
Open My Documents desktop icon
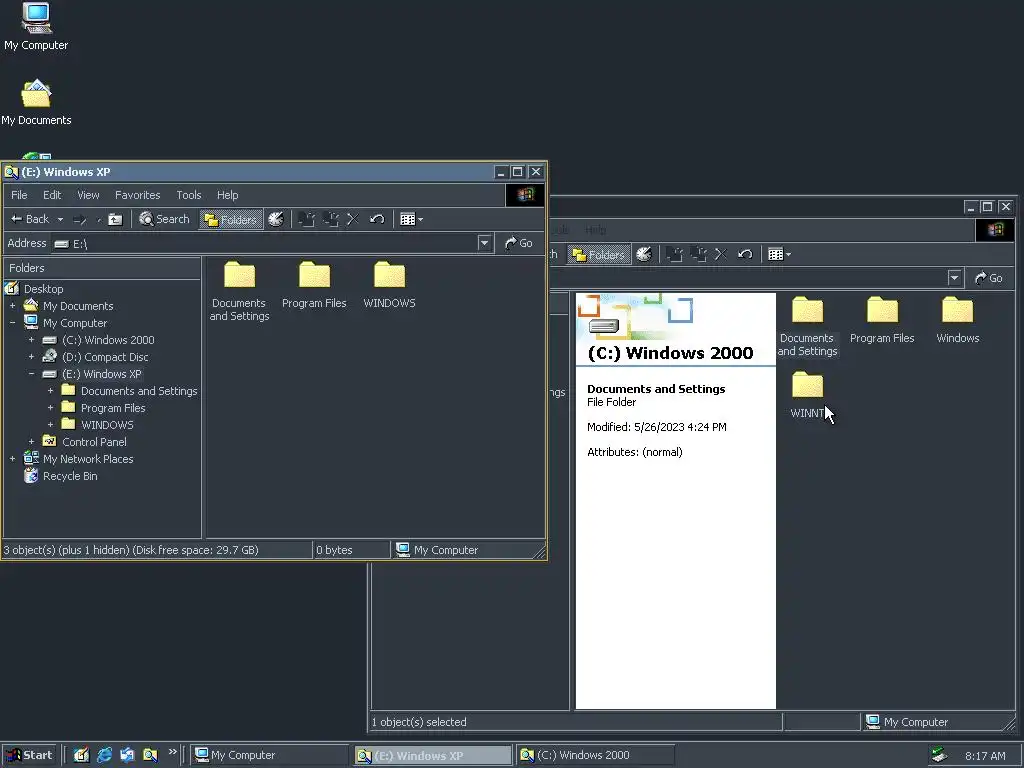36,102
